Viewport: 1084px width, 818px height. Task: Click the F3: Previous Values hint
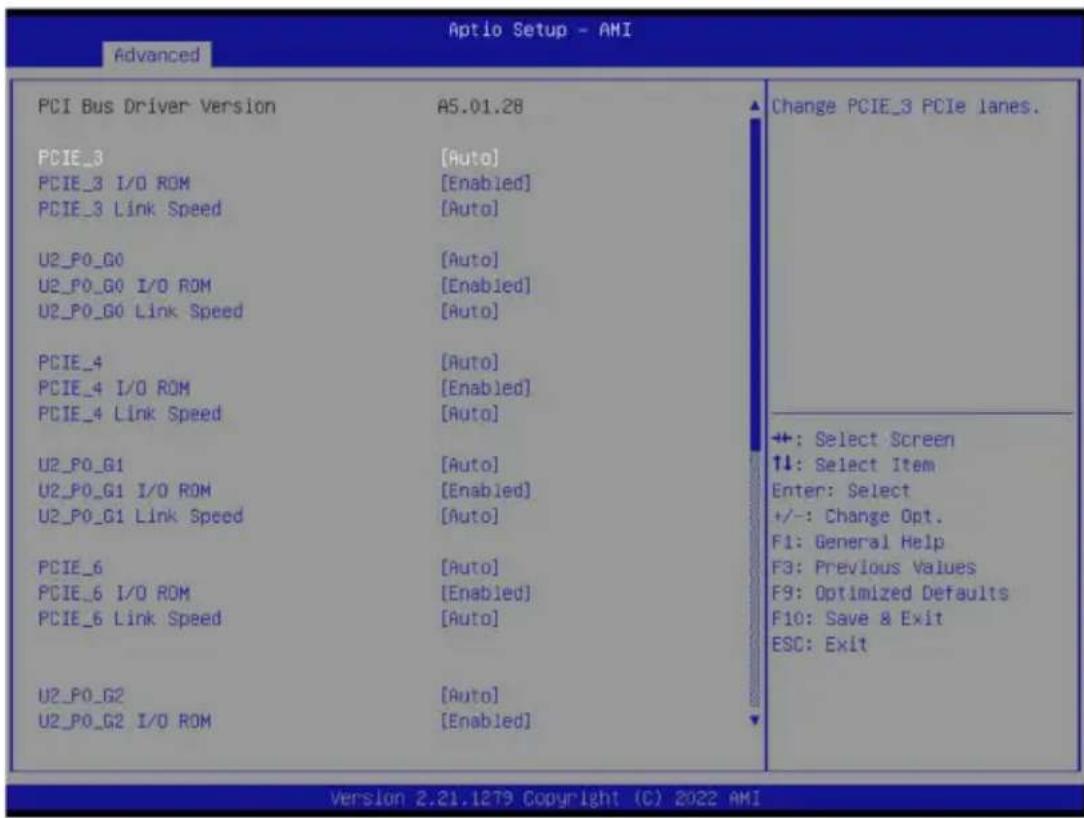click(x=874, y=568)
